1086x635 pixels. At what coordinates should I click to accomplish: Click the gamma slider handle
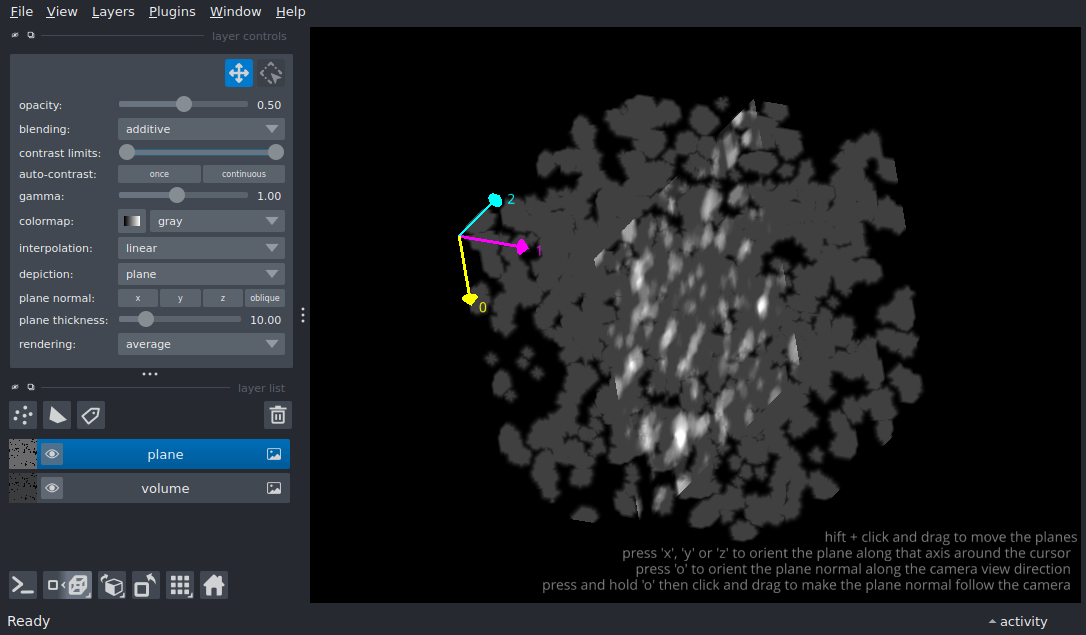(x=177, y=195)
